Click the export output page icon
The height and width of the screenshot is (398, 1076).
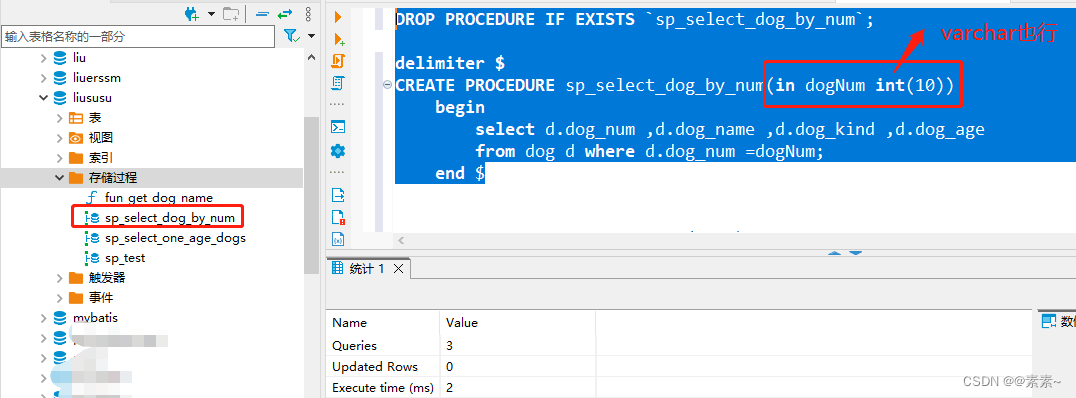(x=338, y=195)
